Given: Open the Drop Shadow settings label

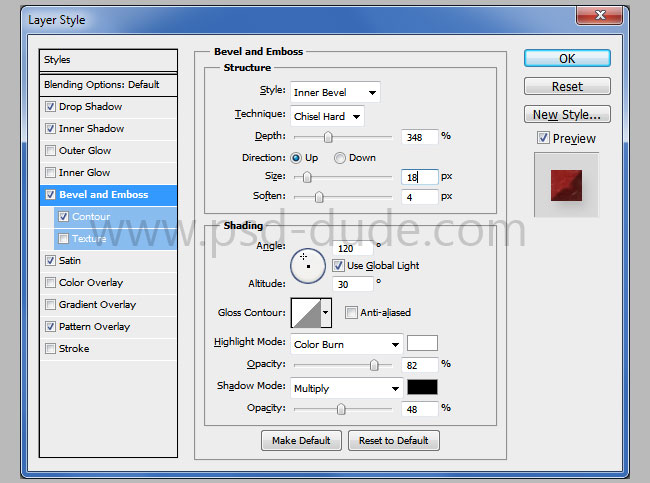Looking at the screenshot, I should [90, 107].
